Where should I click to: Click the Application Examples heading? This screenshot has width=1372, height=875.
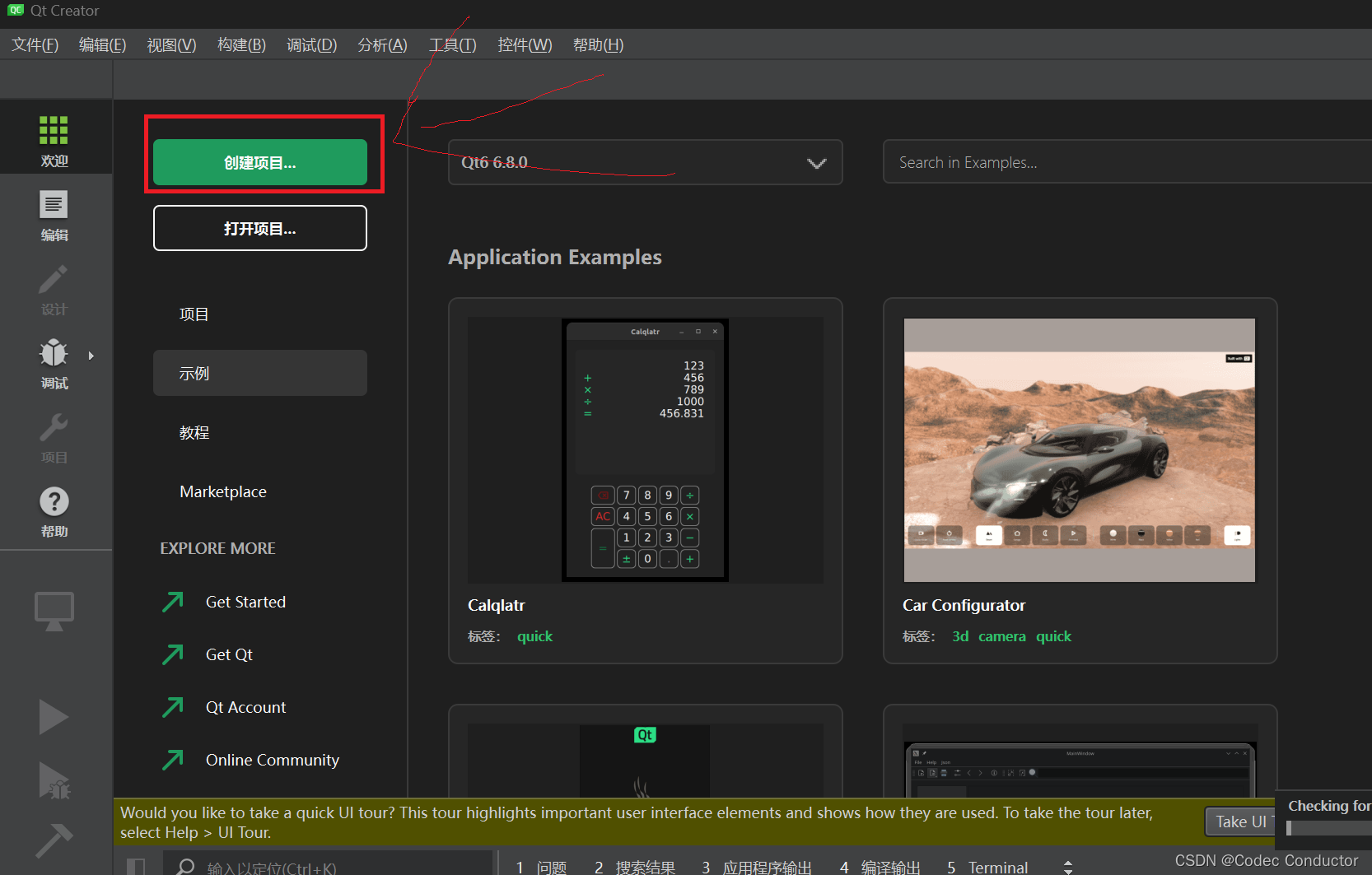pyautogui.click(x=555, y=258)
